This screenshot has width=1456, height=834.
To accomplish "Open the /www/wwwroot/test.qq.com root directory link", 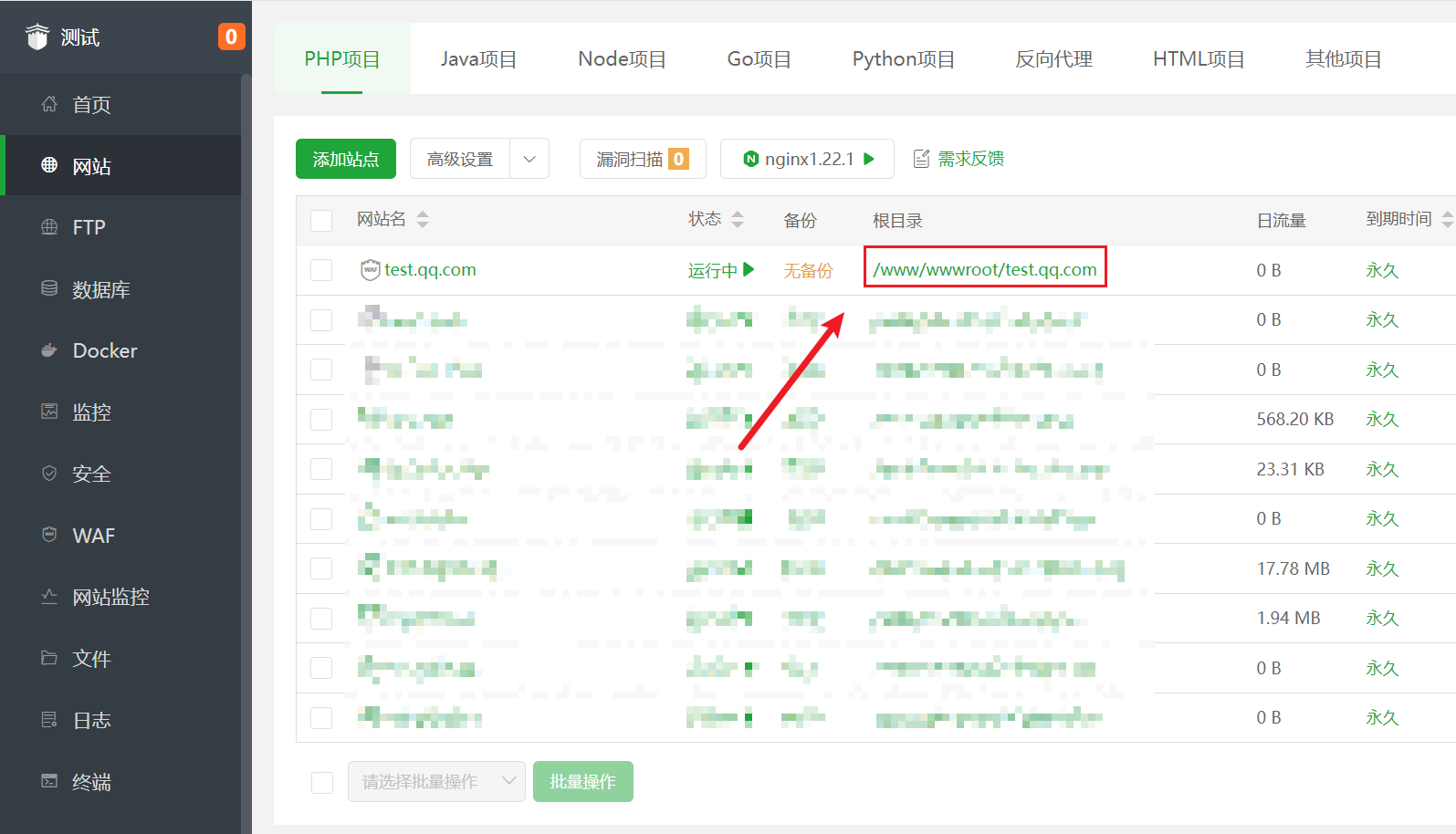I will tap(984, 270).
